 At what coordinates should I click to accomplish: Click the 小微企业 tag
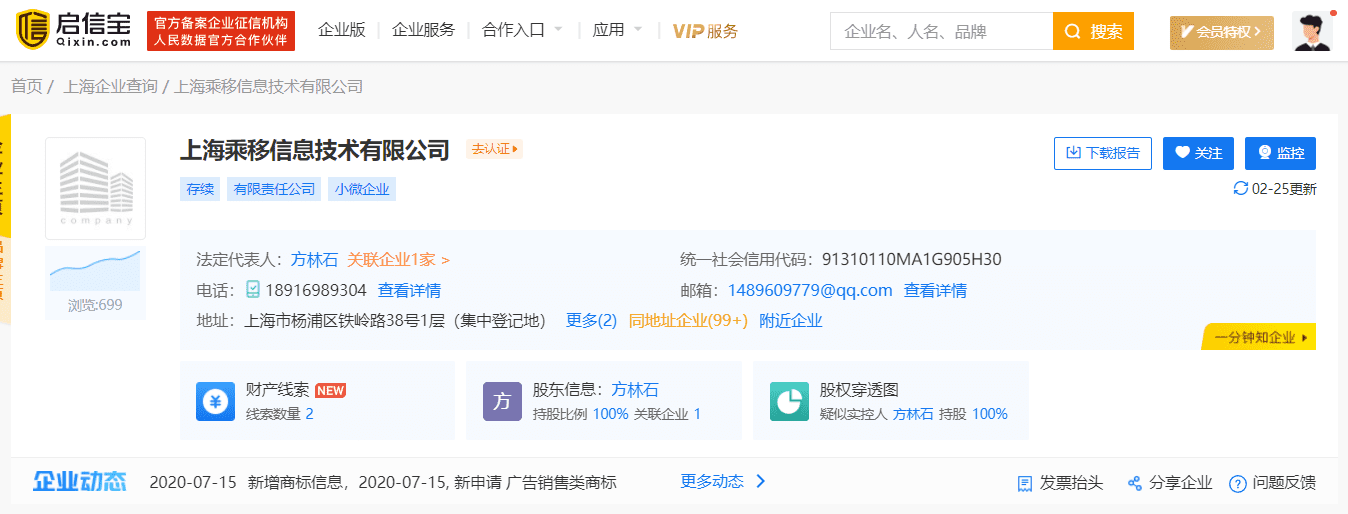point(362,189)
